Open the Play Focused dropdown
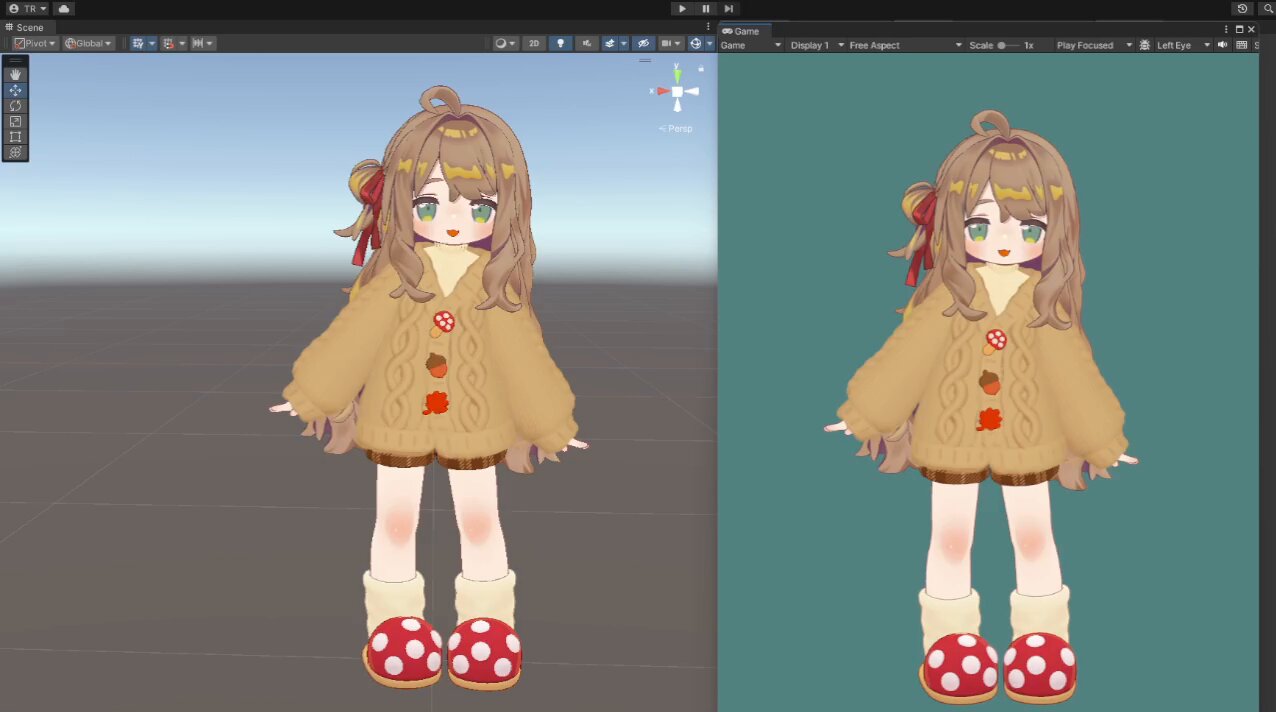 [x=1094, y=45]
